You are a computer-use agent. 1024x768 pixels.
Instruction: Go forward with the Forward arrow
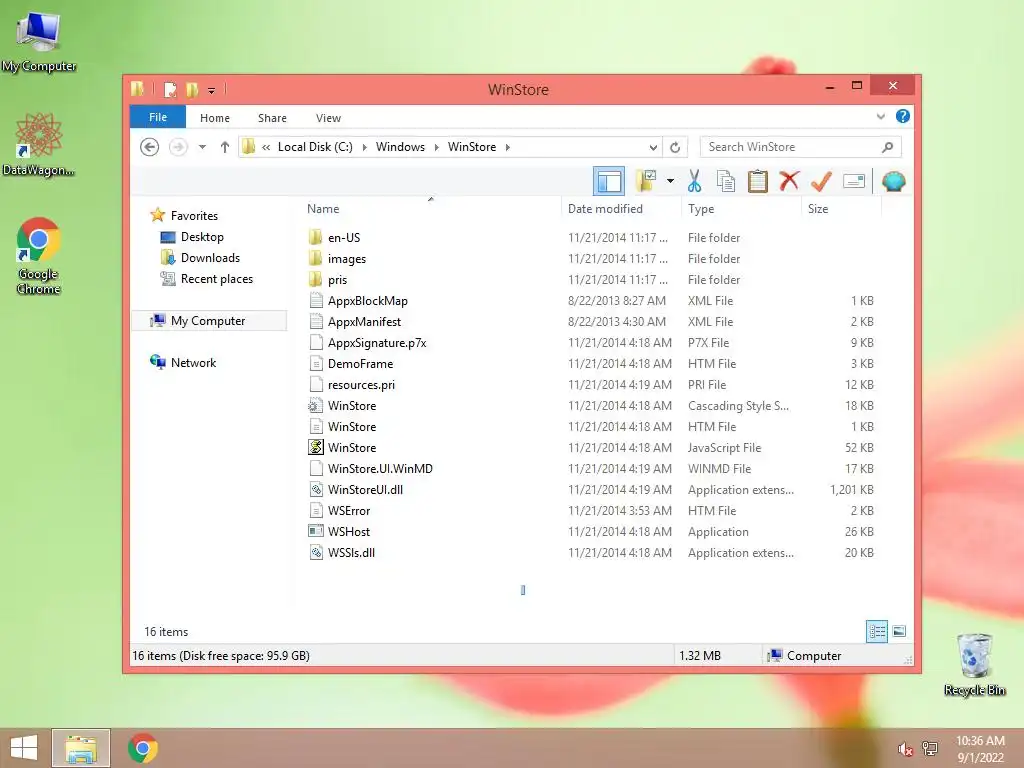coord(178,147)
